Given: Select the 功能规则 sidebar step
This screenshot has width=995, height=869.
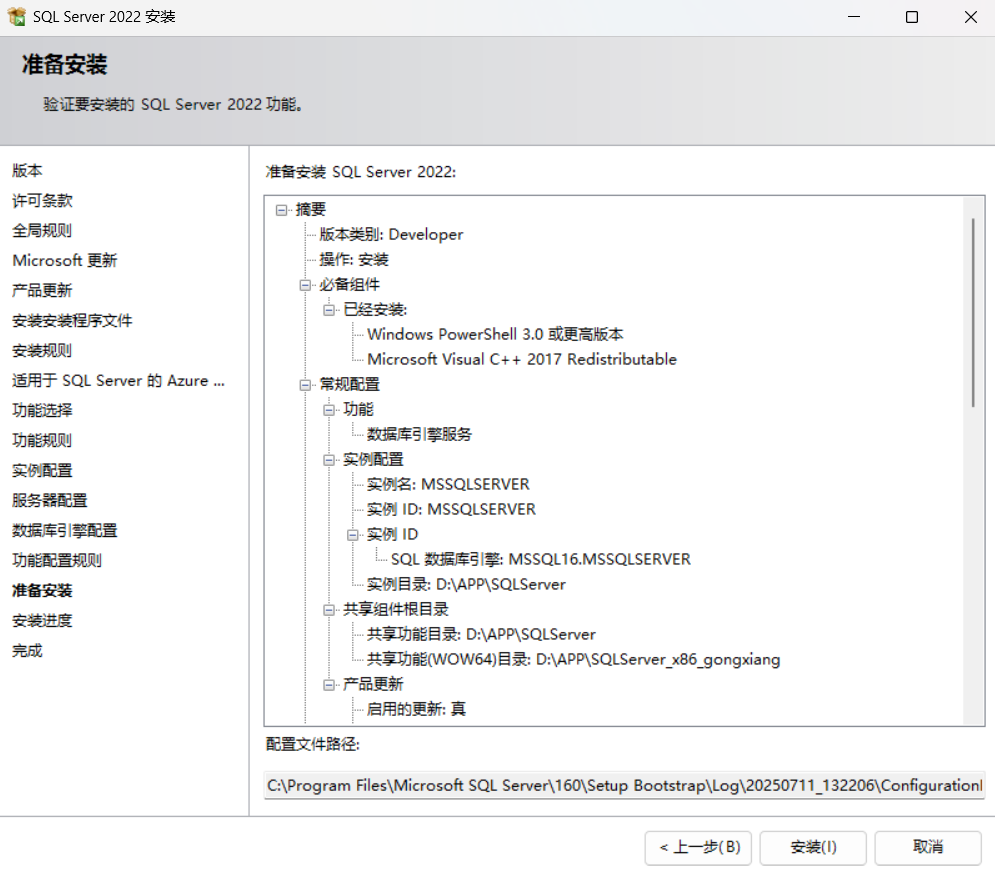Looking at the screenshot, I should click(42, 440).
